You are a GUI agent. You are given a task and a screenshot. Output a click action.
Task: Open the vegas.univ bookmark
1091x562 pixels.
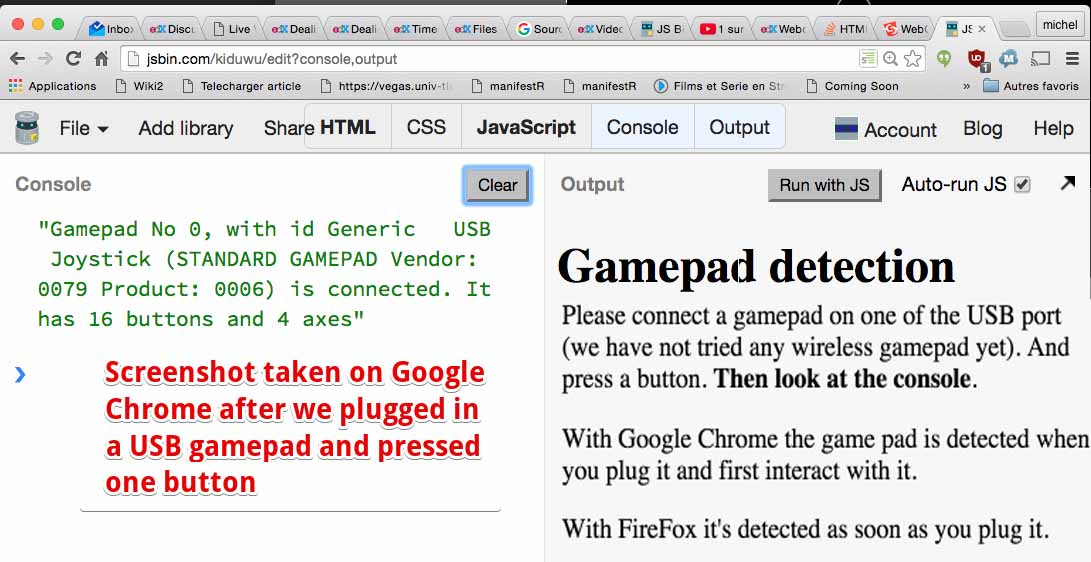pos(386,86)
